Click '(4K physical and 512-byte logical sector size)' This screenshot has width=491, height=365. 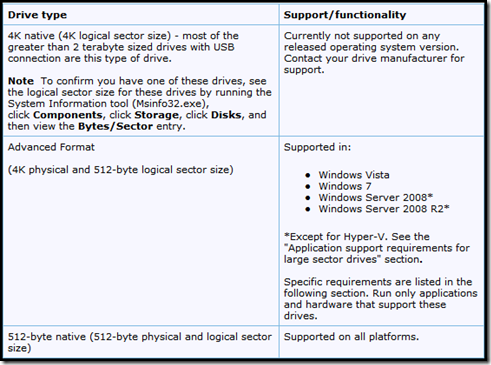click(120, 170)
